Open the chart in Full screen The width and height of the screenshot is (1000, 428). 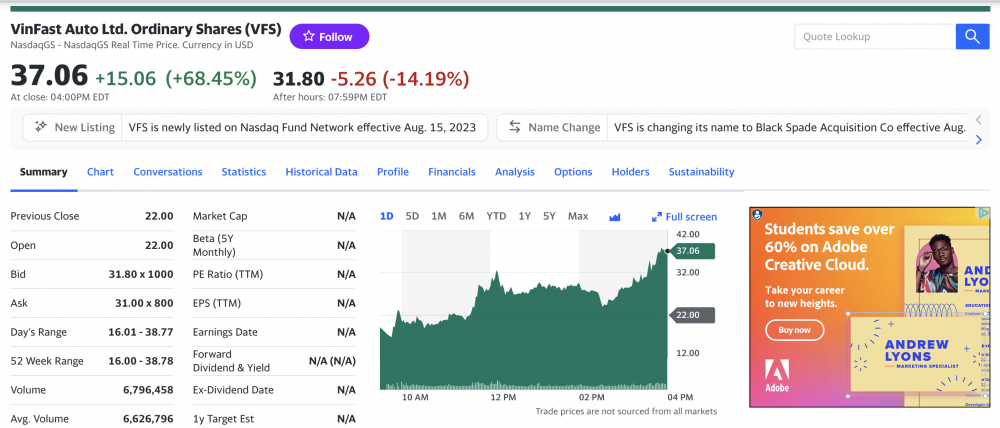coord(684,217)
